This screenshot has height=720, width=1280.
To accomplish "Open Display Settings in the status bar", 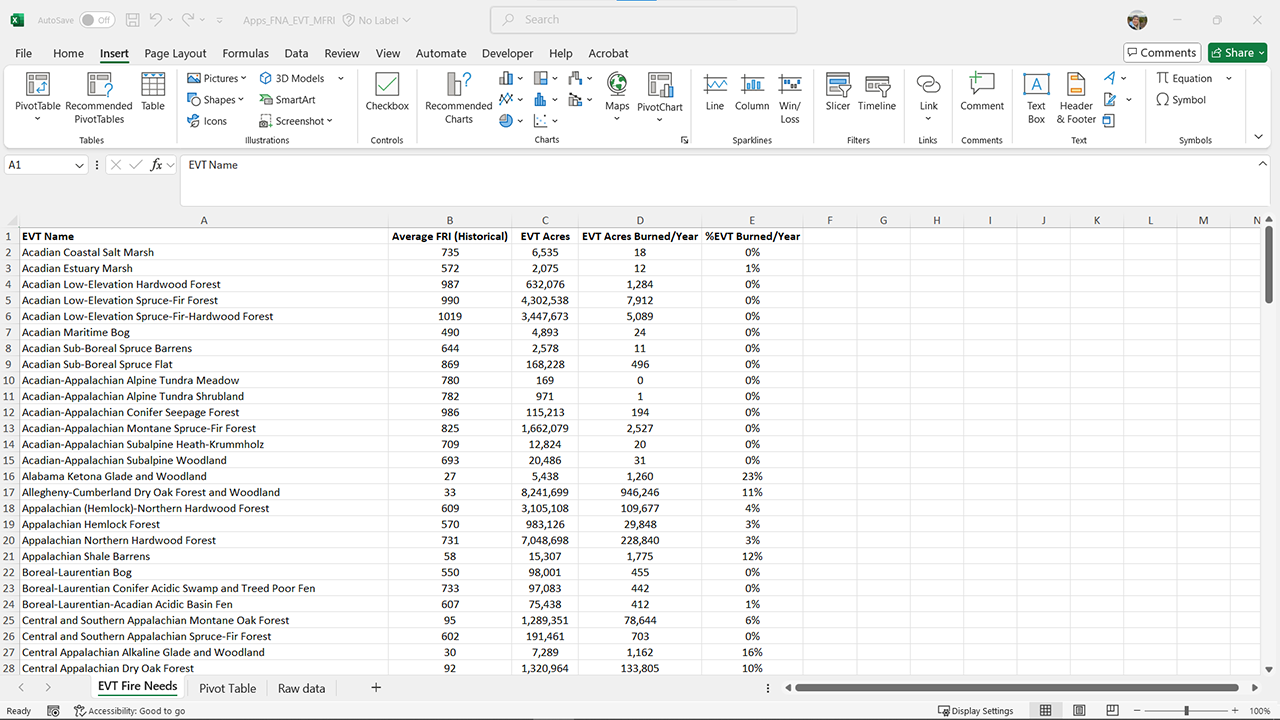I will click(x=976, y=710).
